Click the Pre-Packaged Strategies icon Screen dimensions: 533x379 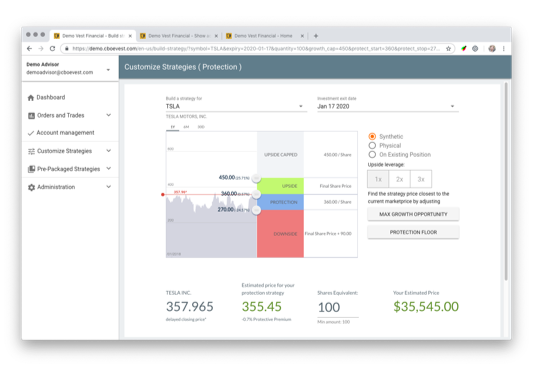click(x=31, y=169)
